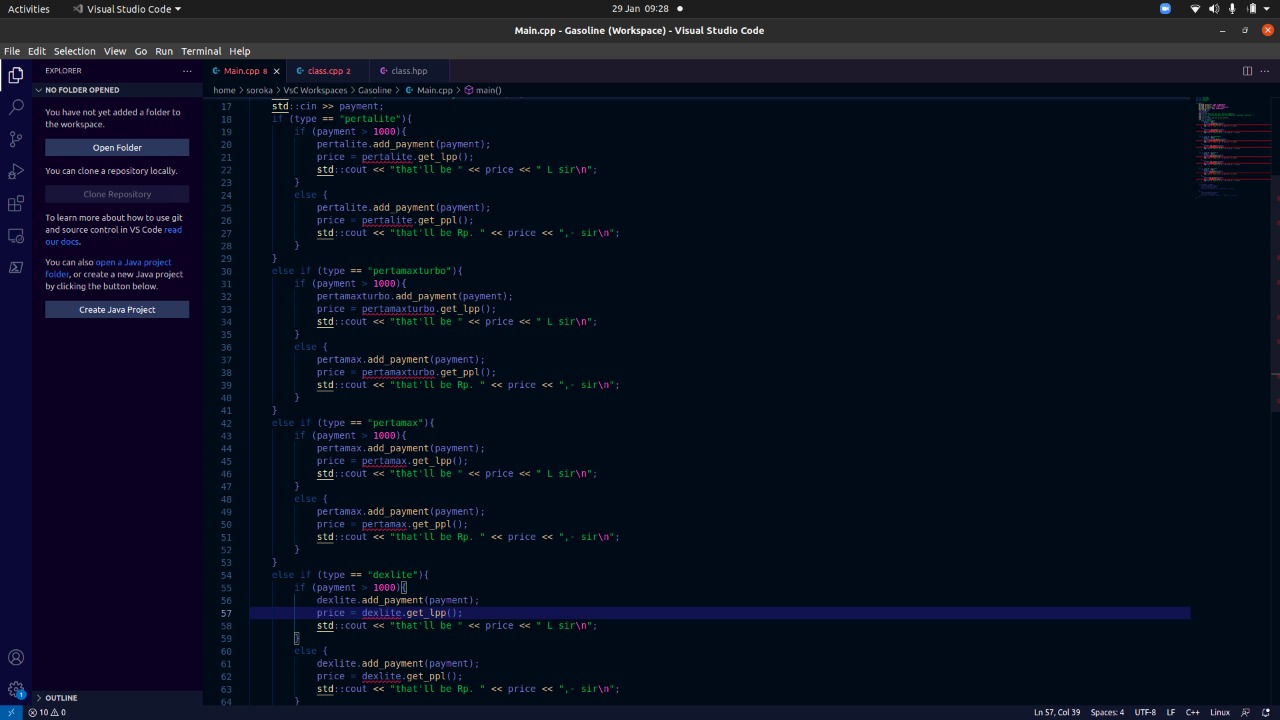The image size is (1280, 720).
Task: Open the Search view in activity bar
Action: [x=16, y=106]
